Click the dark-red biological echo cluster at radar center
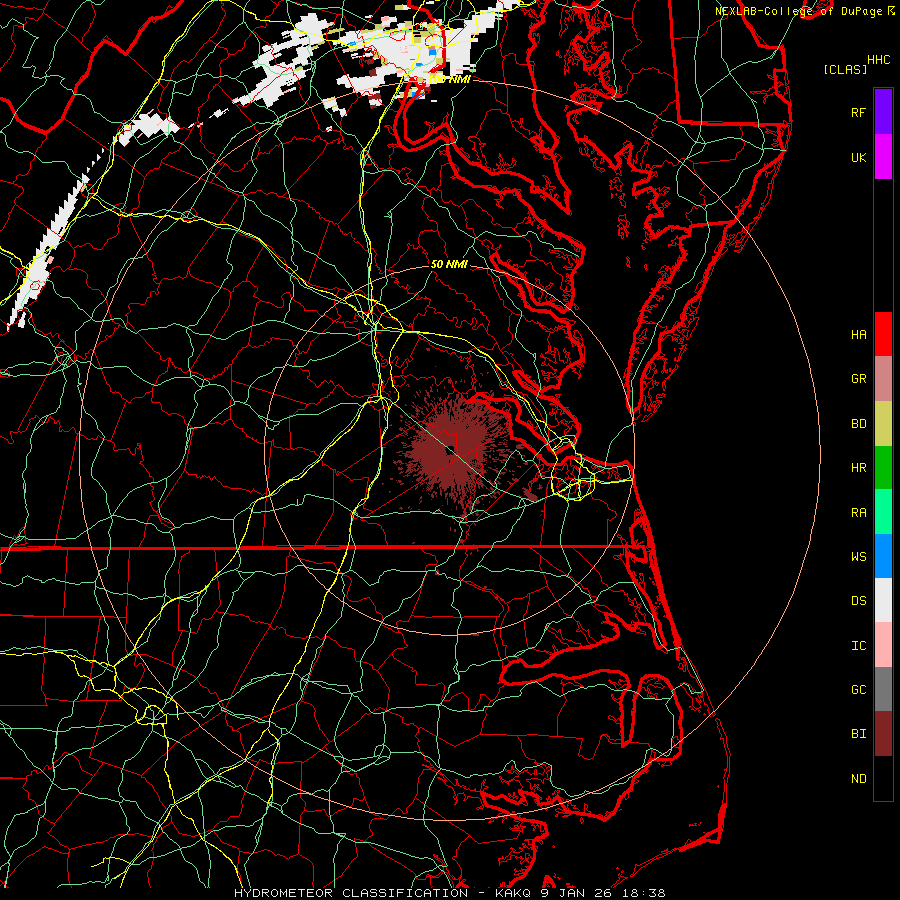 pos(451,451)
